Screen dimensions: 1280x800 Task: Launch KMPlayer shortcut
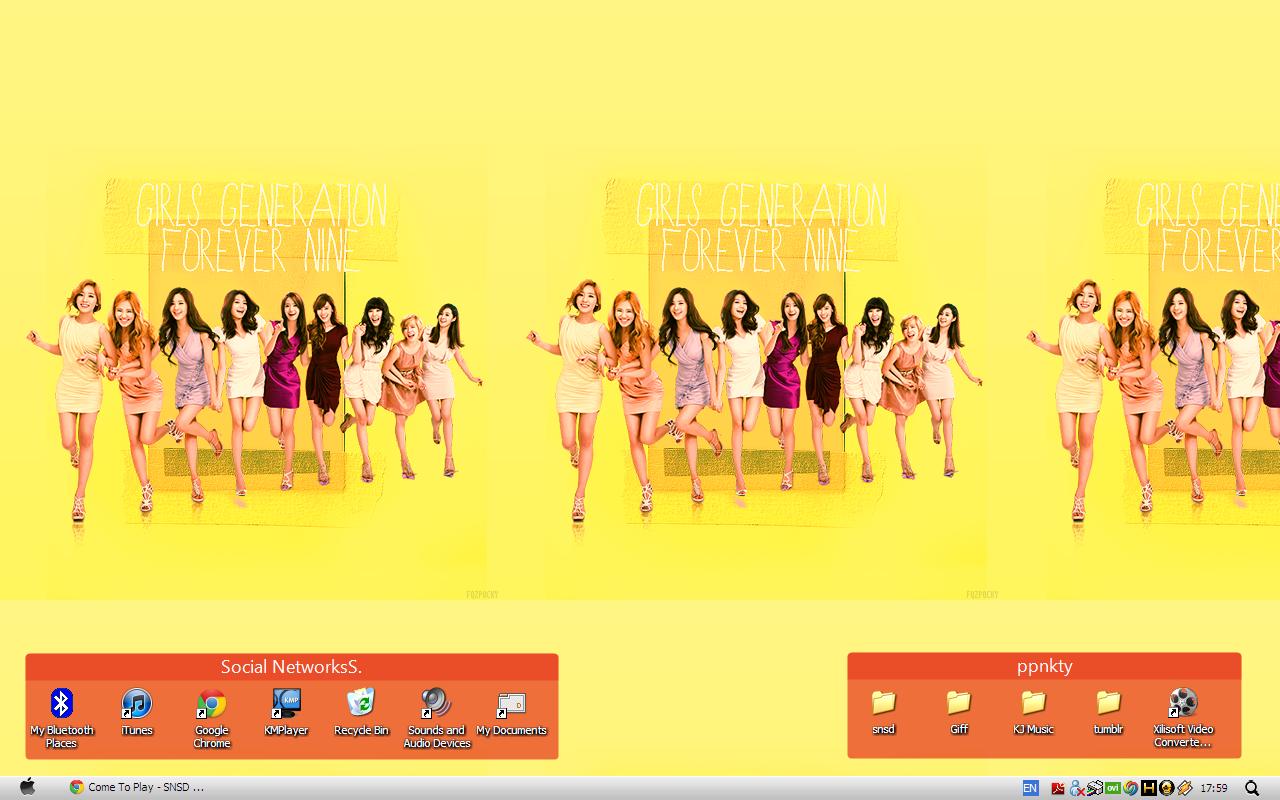(286, 713)
